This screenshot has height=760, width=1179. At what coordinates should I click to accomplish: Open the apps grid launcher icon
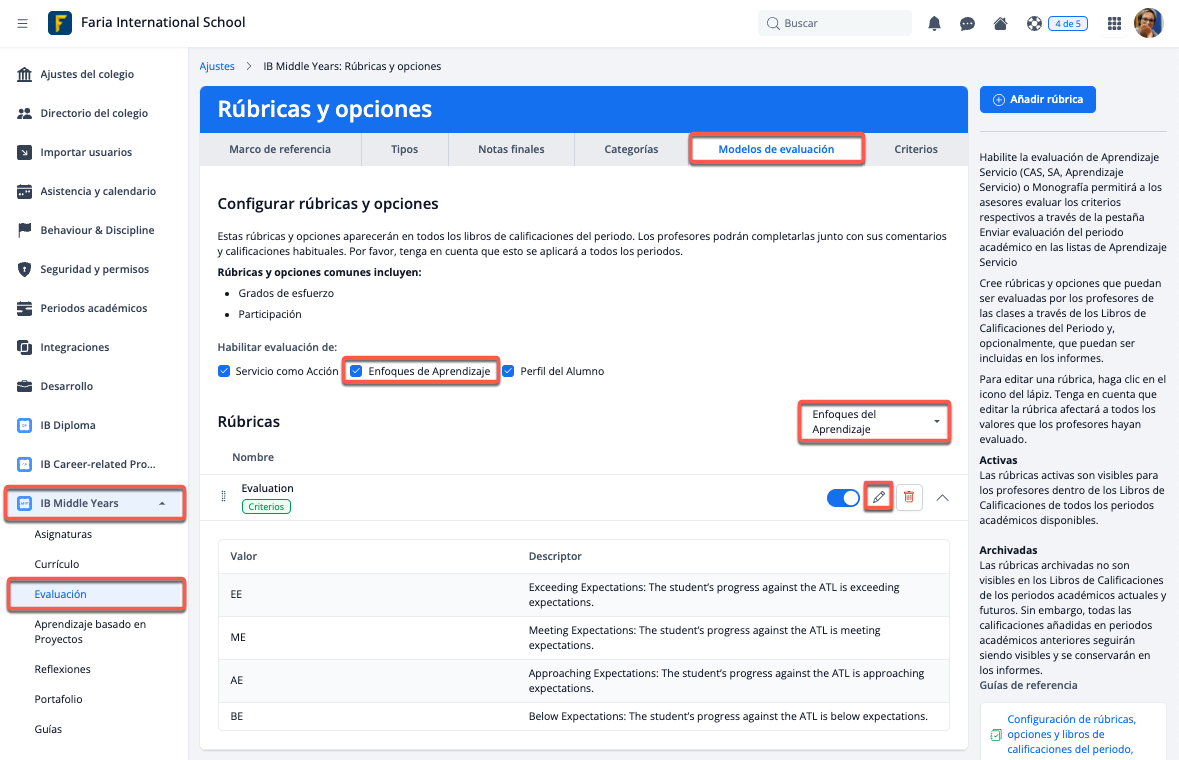pyautogui.click(x=1114, y=23)
